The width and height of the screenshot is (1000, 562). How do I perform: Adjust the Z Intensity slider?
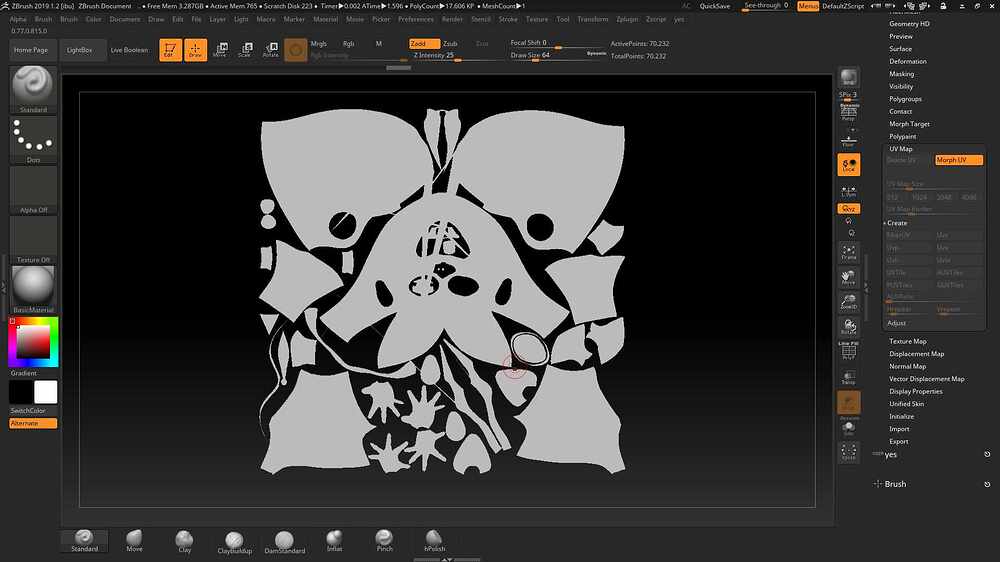(455, 56)
